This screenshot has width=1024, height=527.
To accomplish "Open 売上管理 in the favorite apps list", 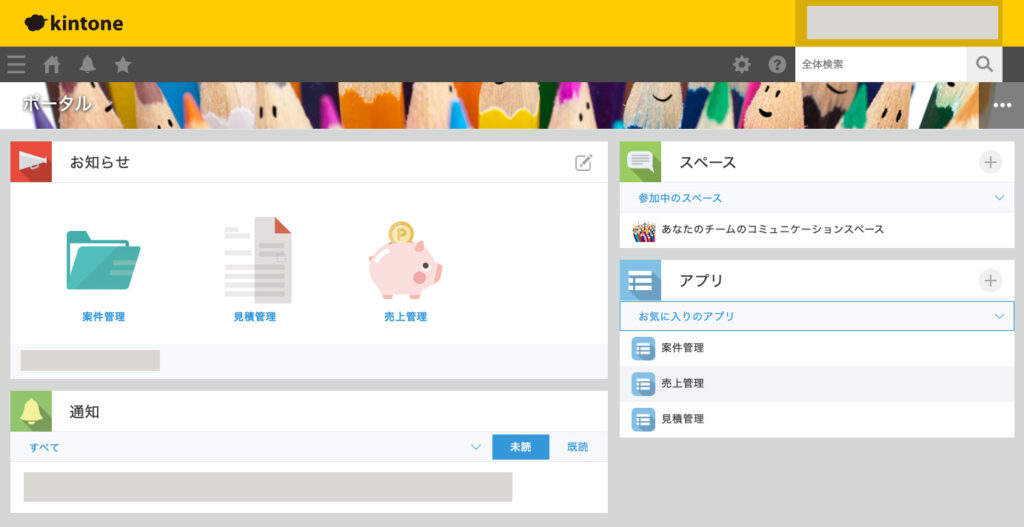I will [682, 383].
